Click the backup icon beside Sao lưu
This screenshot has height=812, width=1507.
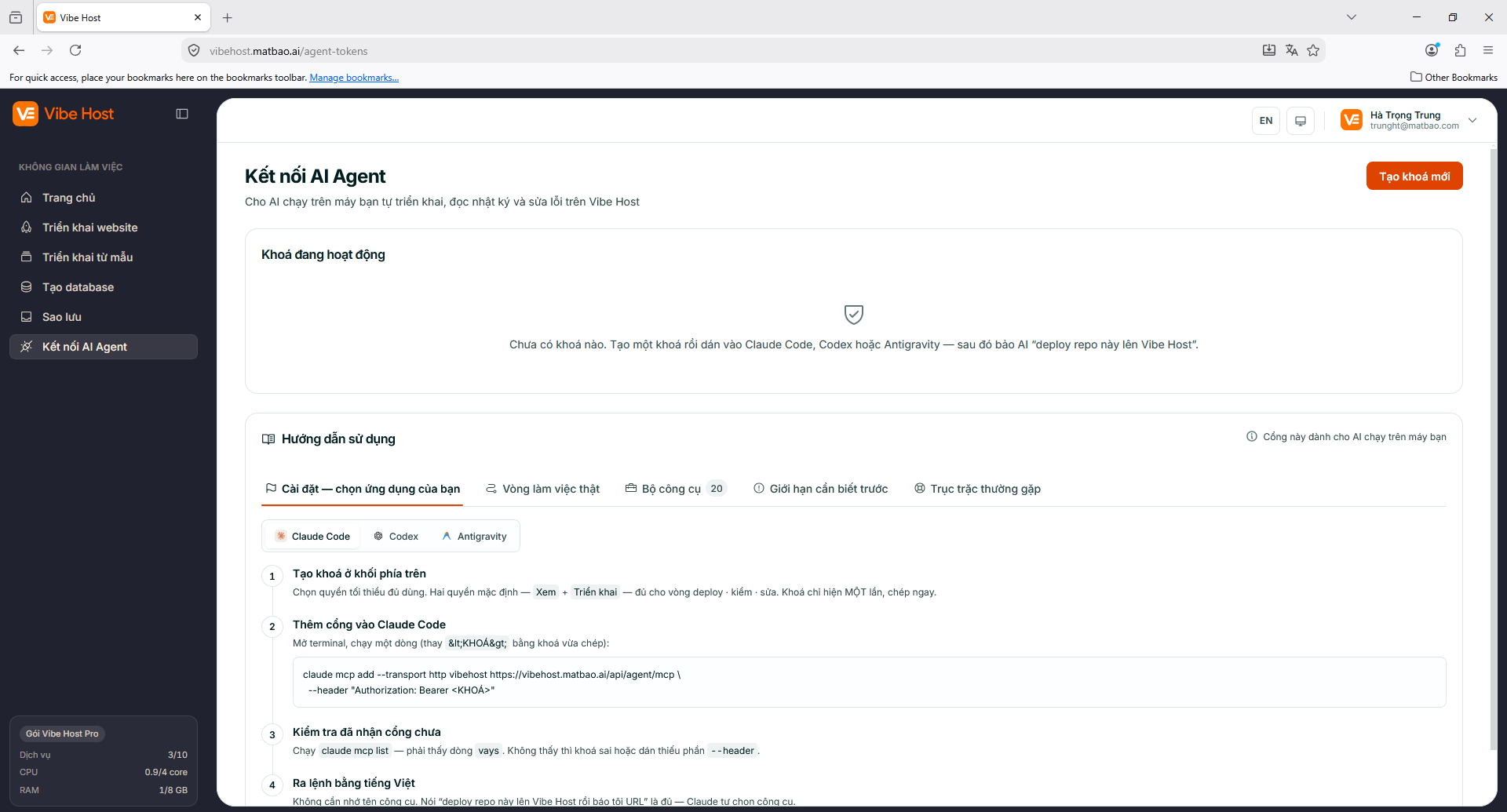pos(27,317)
